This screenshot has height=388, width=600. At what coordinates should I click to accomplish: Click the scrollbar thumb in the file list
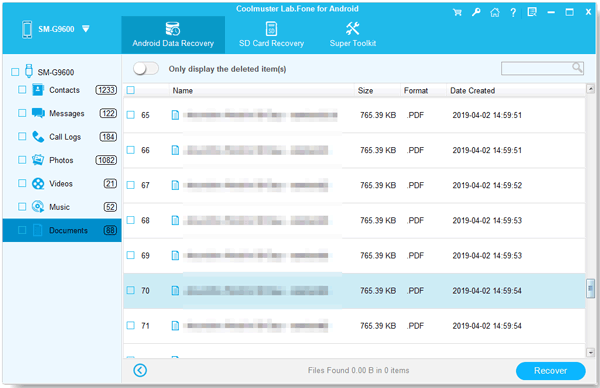pos(590,288)
